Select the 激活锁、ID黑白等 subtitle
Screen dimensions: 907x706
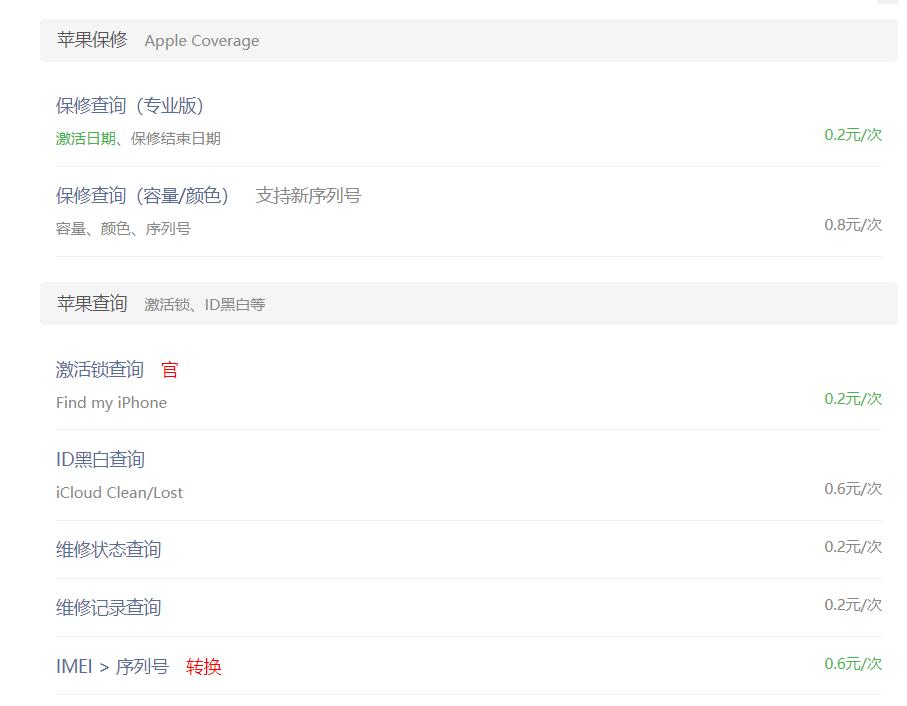point(205,305)
